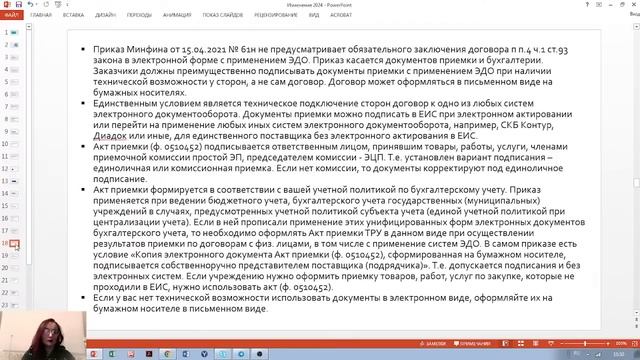Switch to the ДИЗАЙН ribbon tab
Screen dimensions: 640x360
coord(105,15)
